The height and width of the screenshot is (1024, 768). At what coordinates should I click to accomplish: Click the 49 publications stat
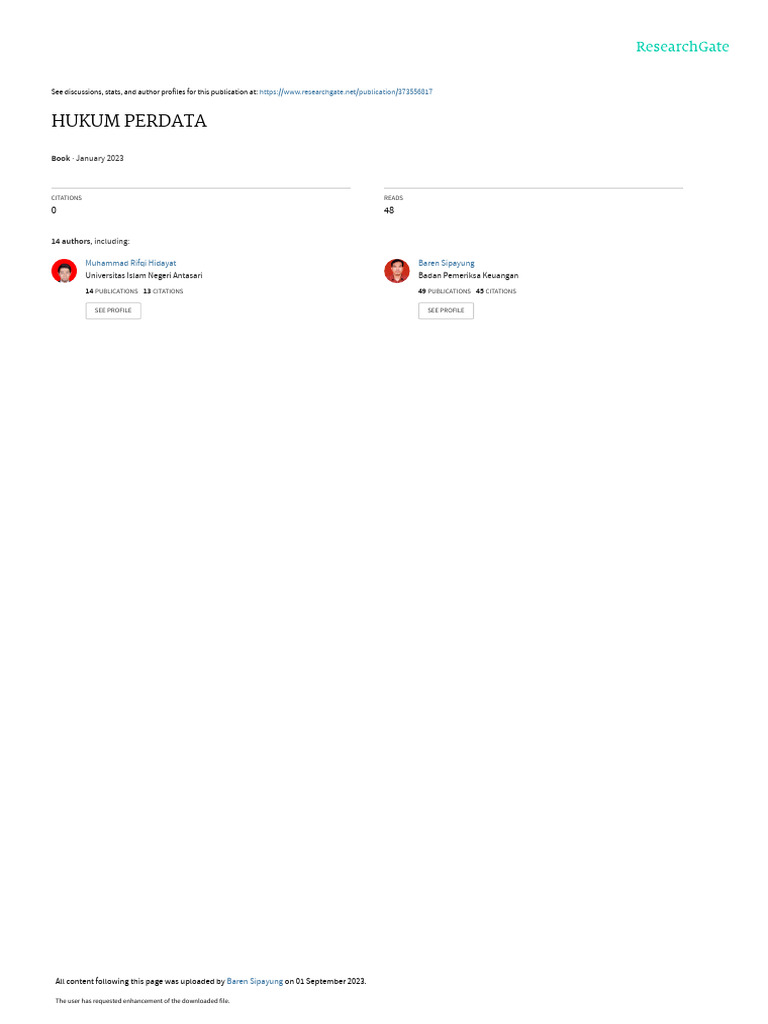pos(444,291)
